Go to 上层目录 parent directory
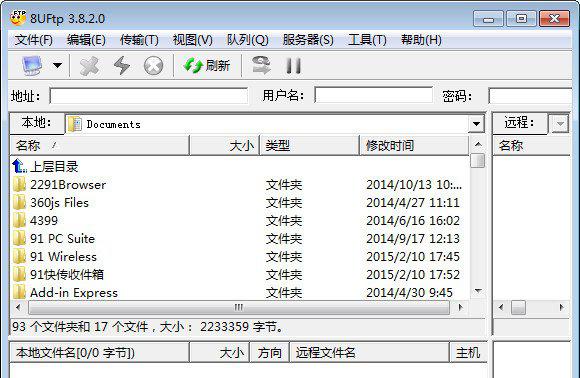This screenshot has height=378, width=580. pyautogui.click(x=54, y=166)
